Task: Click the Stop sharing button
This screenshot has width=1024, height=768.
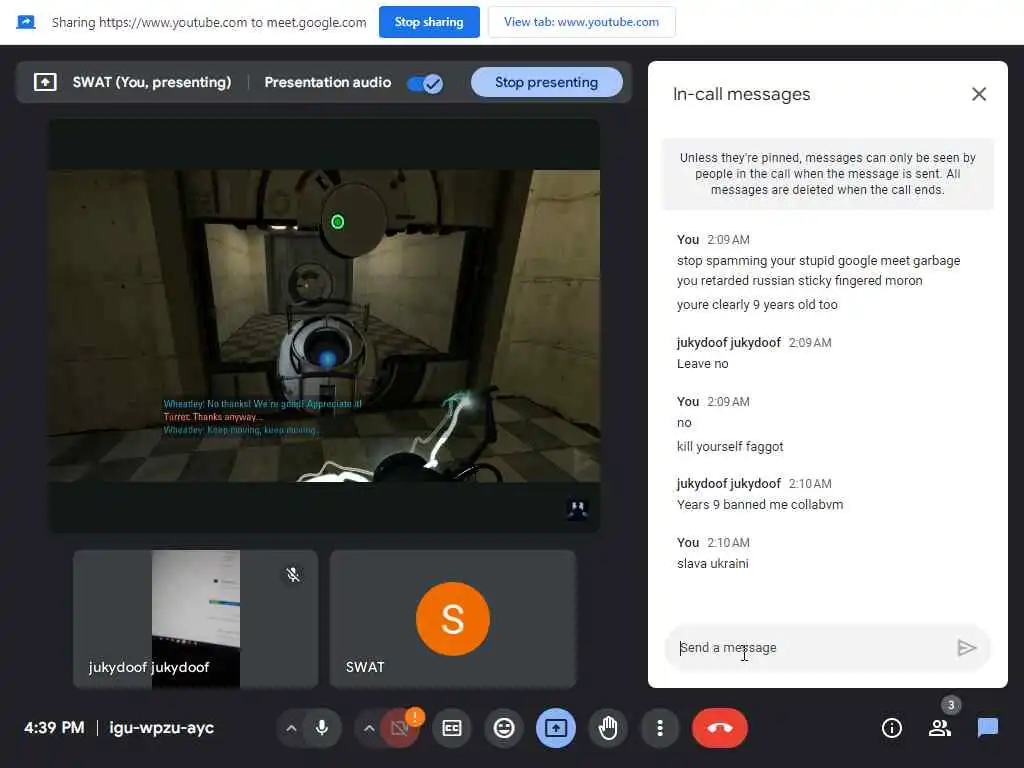Action: [429, 22]
